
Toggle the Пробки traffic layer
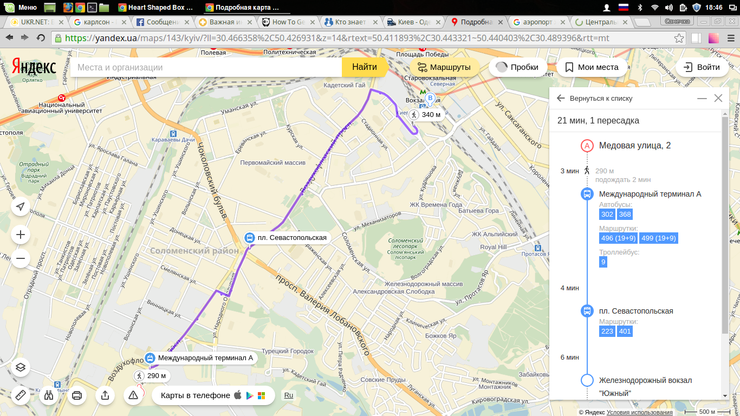click(x=517, y=67)
